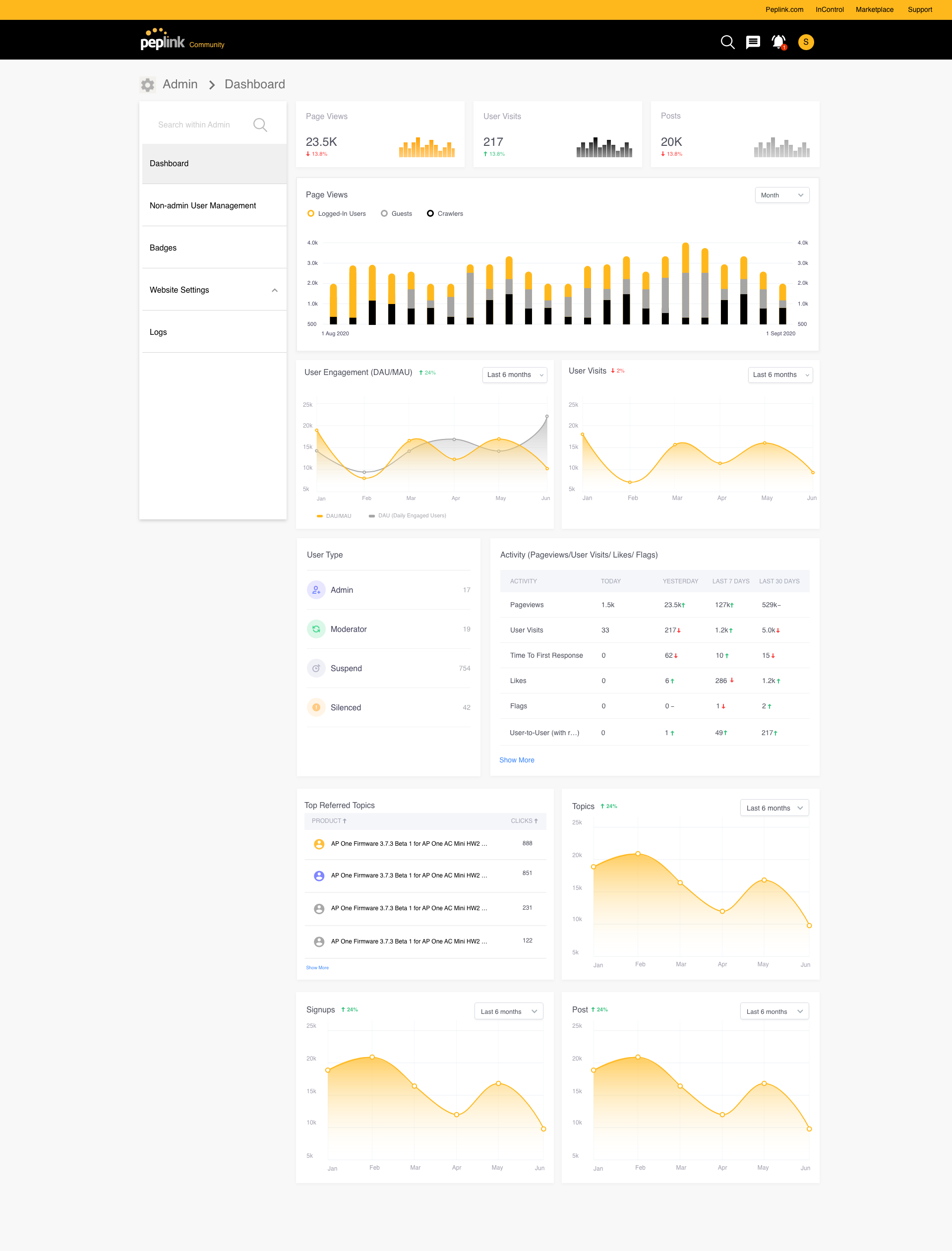
Task: Click the 'Search within Admin' input field
Action: click(x=194, y=125)
